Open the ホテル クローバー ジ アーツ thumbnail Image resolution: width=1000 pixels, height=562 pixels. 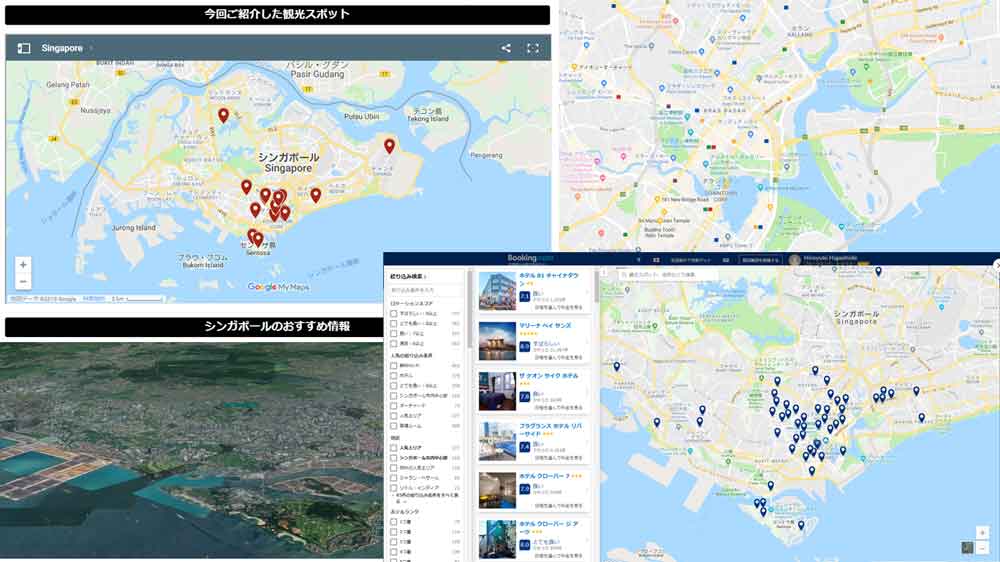pyautogui.click(x=497, y=539)
